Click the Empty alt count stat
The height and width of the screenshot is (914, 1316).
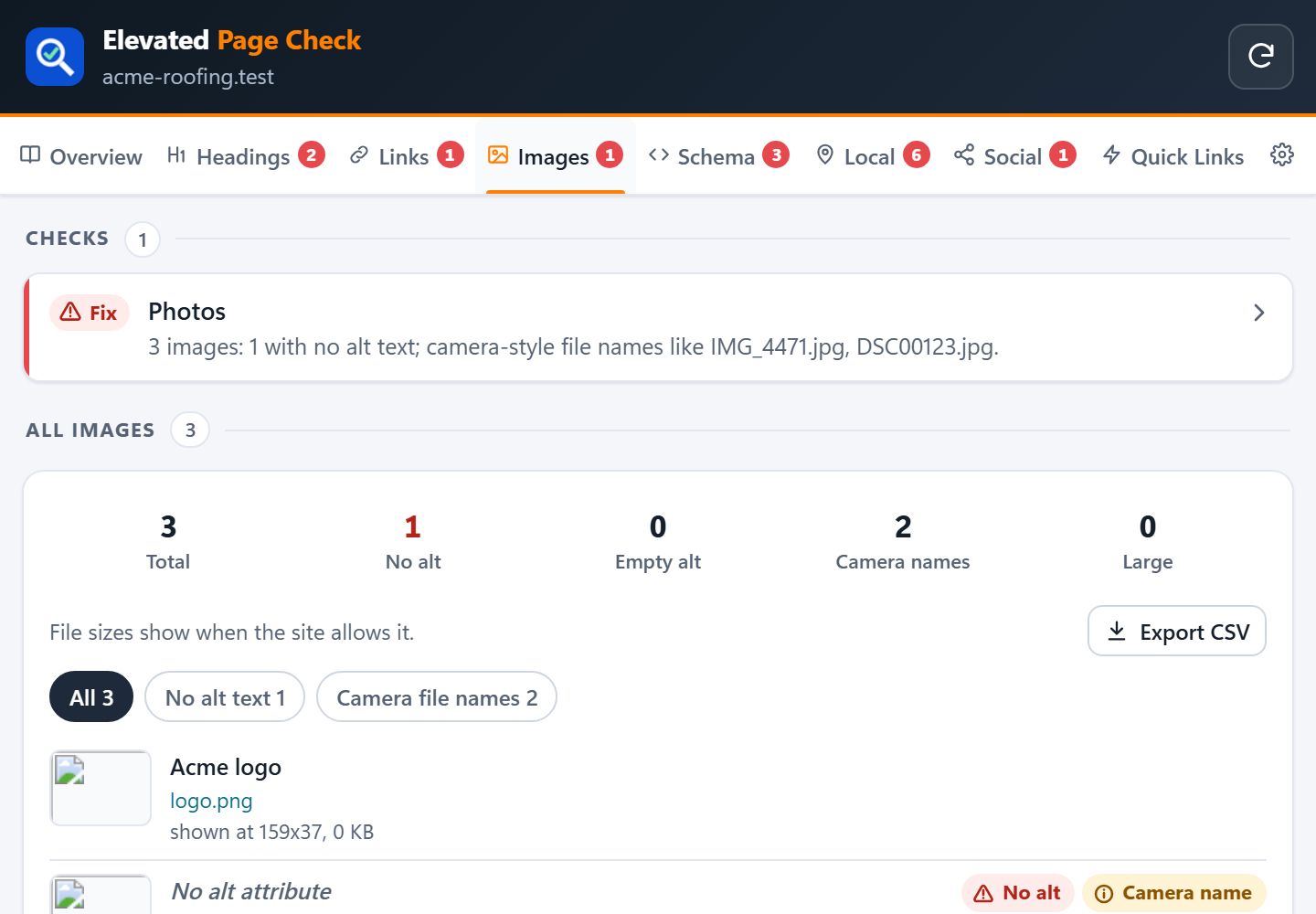658,541
